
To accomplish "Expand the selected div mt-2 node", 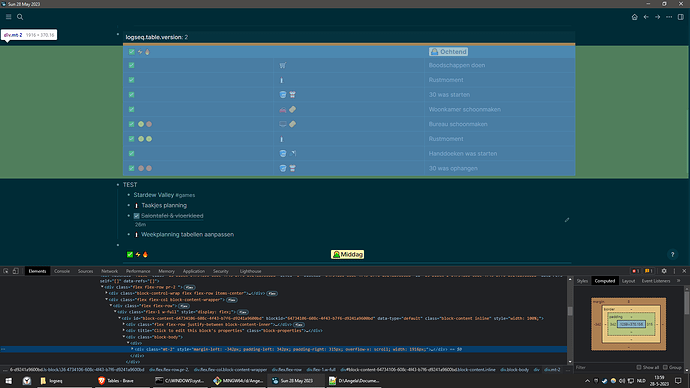I will [132, 349].
